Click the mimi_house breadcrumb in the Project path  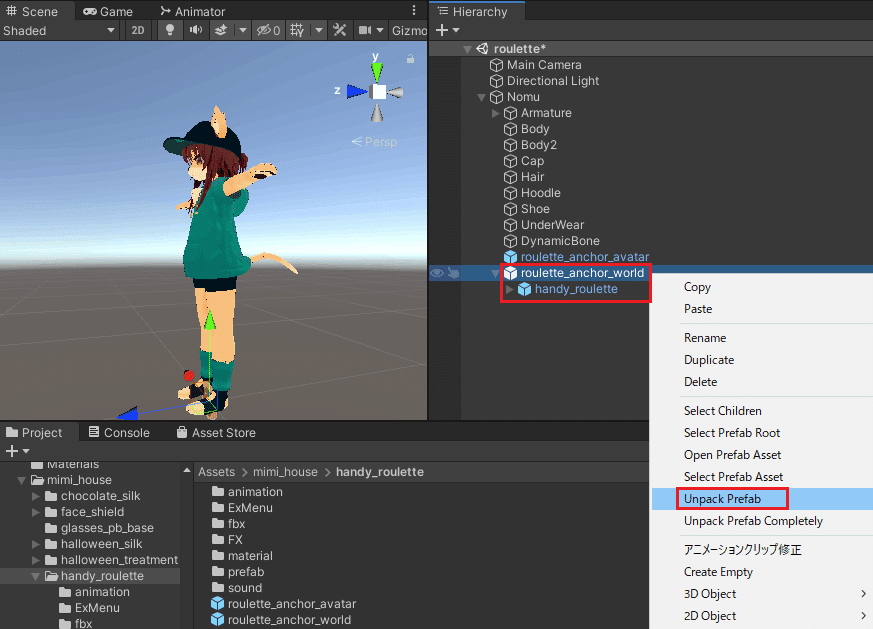(285, 472)
